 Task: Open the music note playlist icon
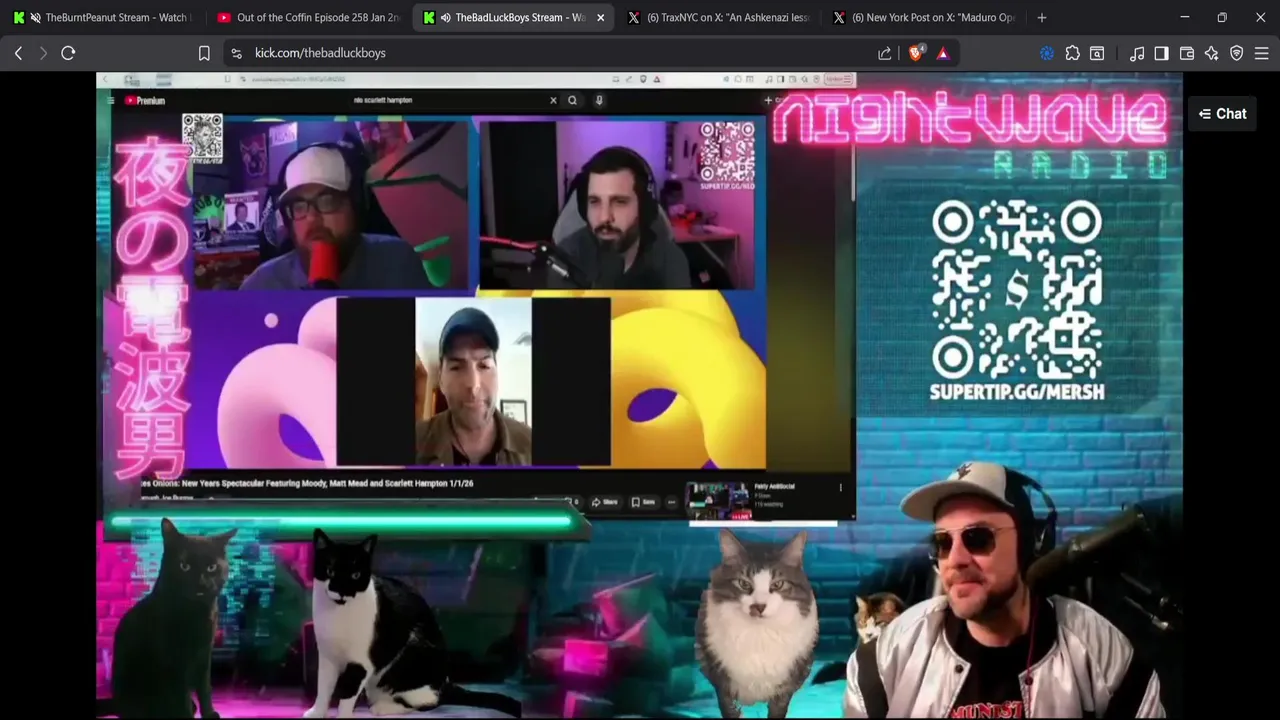pos(1137,53)
